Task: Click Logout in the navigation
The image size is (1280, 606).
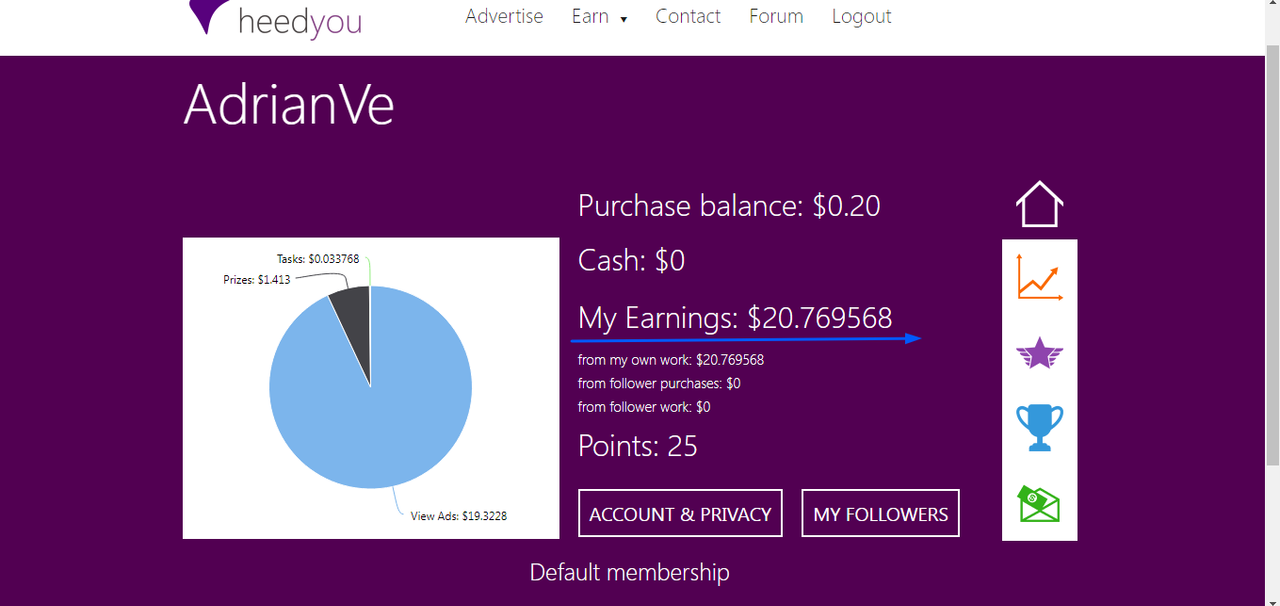Action: (x=861, y=16)
